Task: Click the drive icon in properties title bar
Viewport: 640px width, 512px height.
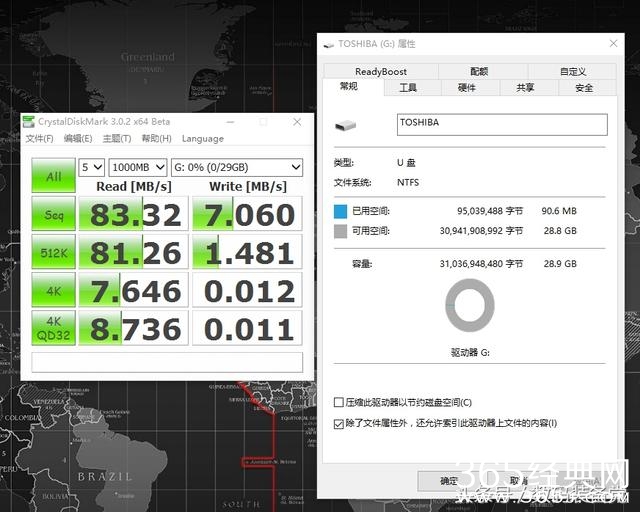Action: [x=329, y=44]
